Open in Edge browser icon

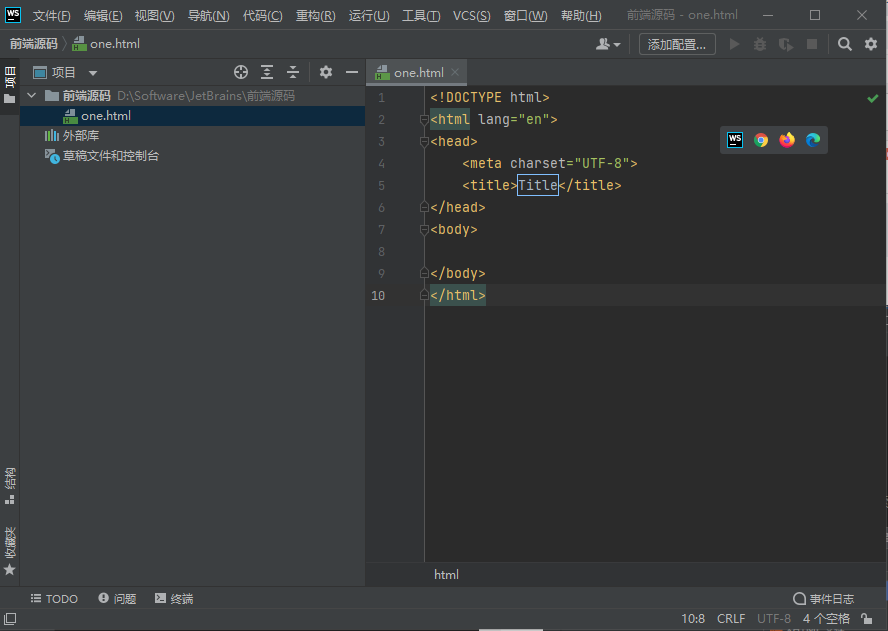click(x=813, y=140)
